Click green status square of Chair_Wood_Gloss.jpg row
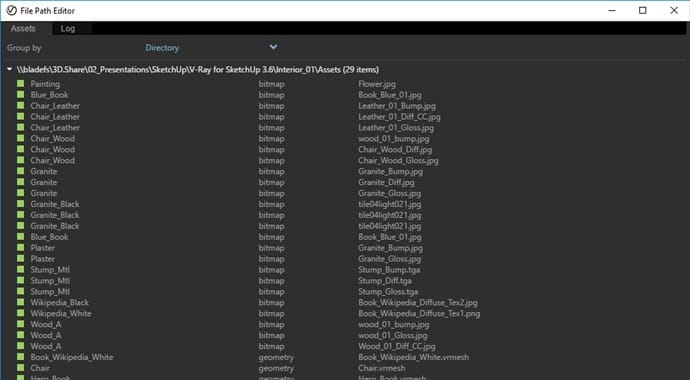Screen dimensions: 690x380 [21, 160]
